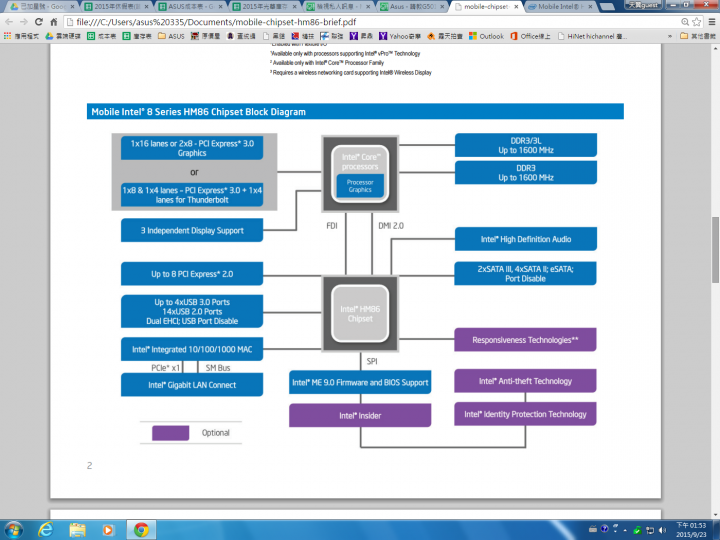Reload the PDF page
The height and width of the screenshot is (540, 720).
pyautogui.click(x=39, y=22)
